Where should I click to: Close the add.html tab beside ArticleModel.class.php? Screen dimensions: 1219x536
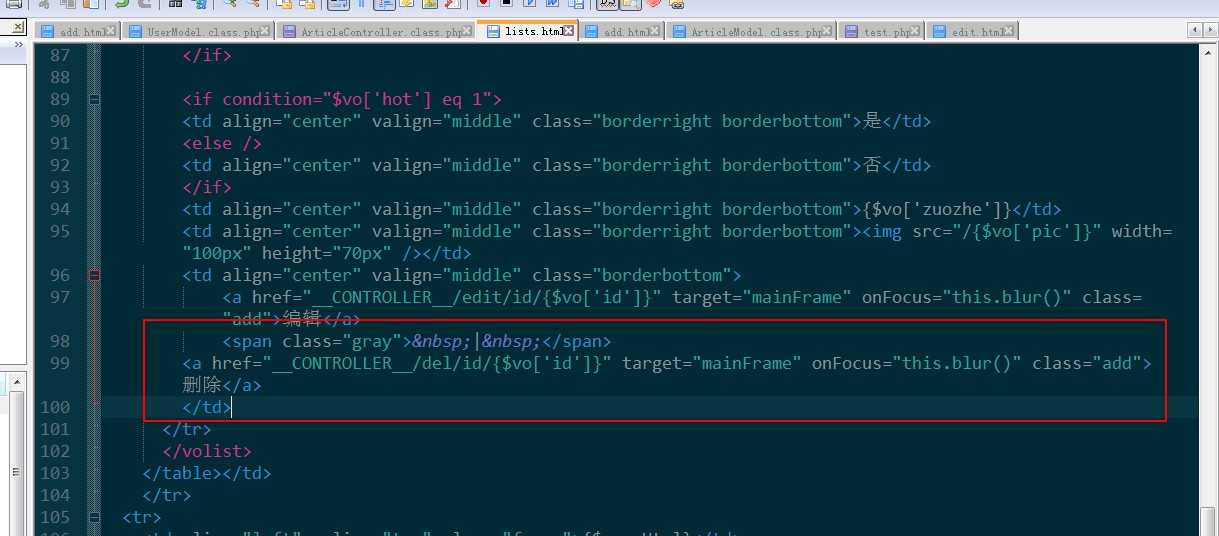[656, 32]
